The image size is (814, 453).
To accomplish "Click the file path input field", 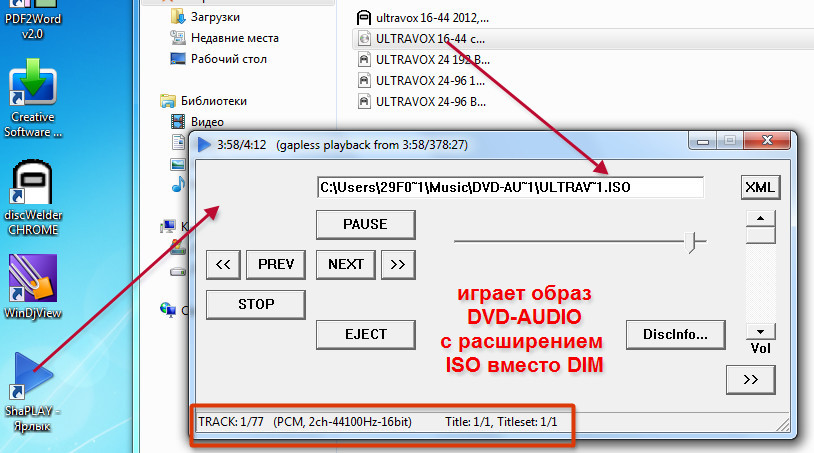I will (510, 187).
